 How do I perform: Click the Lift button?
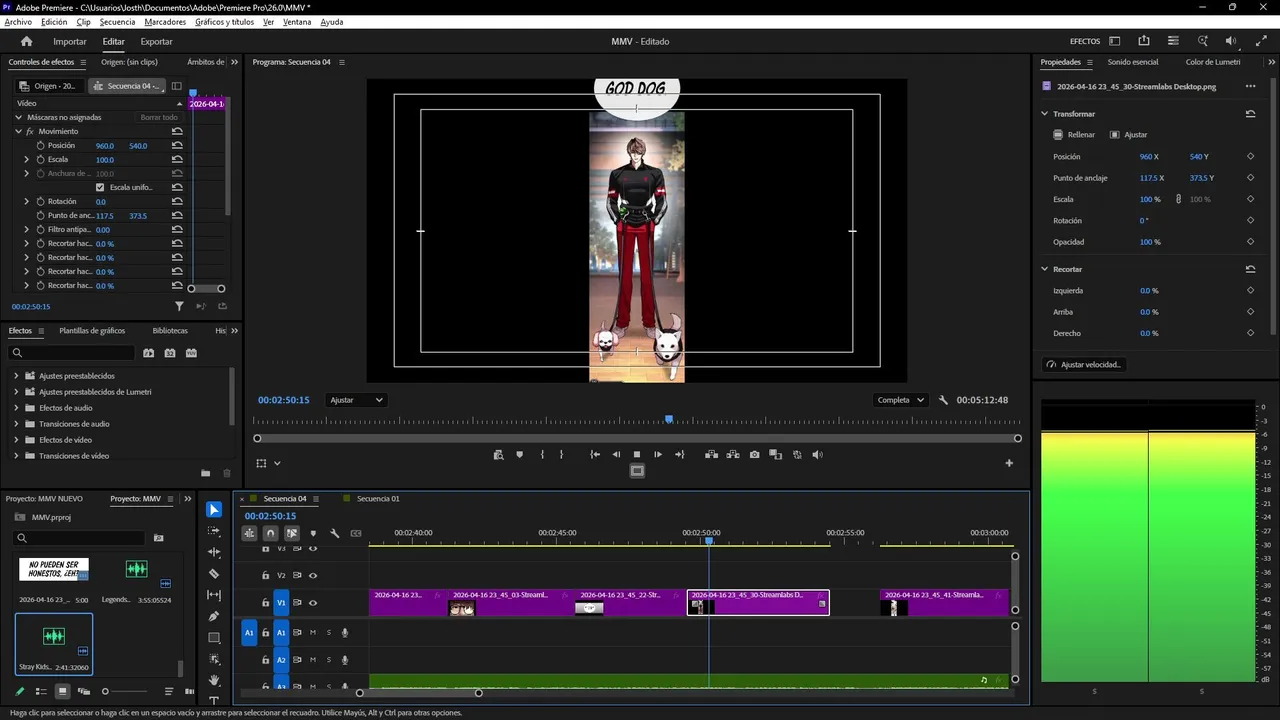(711, 455)
